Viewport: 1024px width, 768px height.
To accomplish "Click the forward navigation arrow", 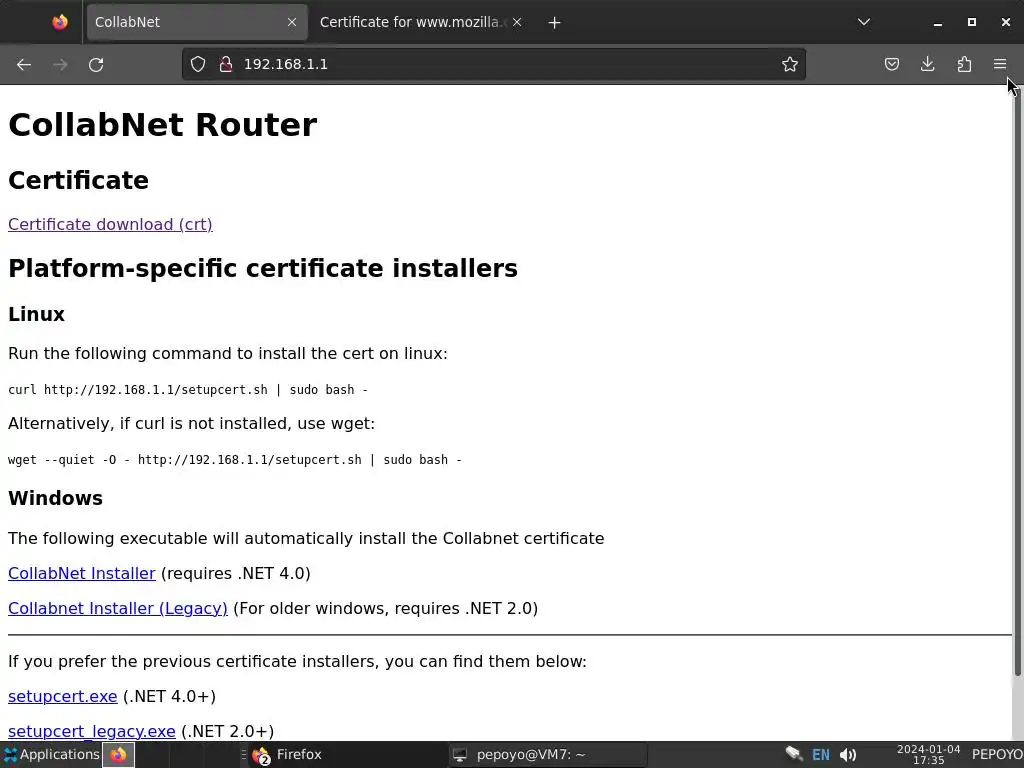I will [60, 65].
